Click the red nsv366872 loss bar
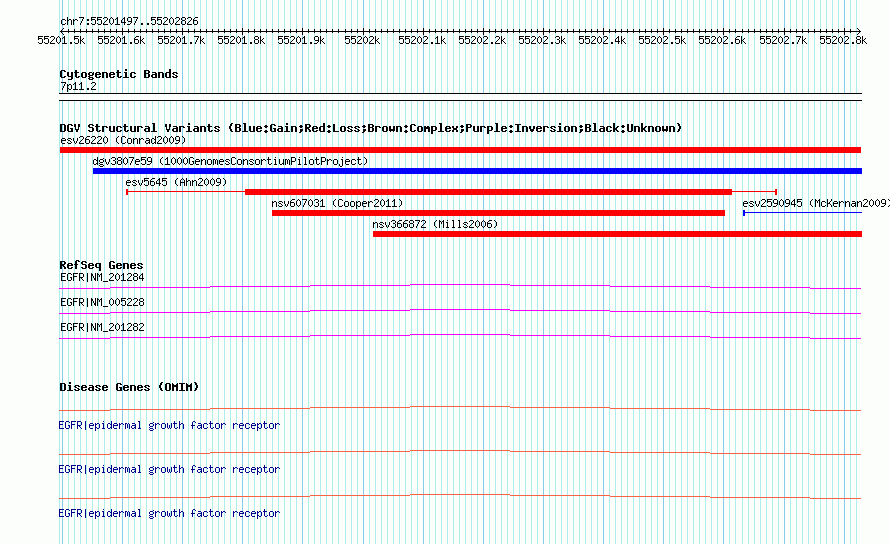This screenshot has height=544, width=890. [x=618, y=234]
